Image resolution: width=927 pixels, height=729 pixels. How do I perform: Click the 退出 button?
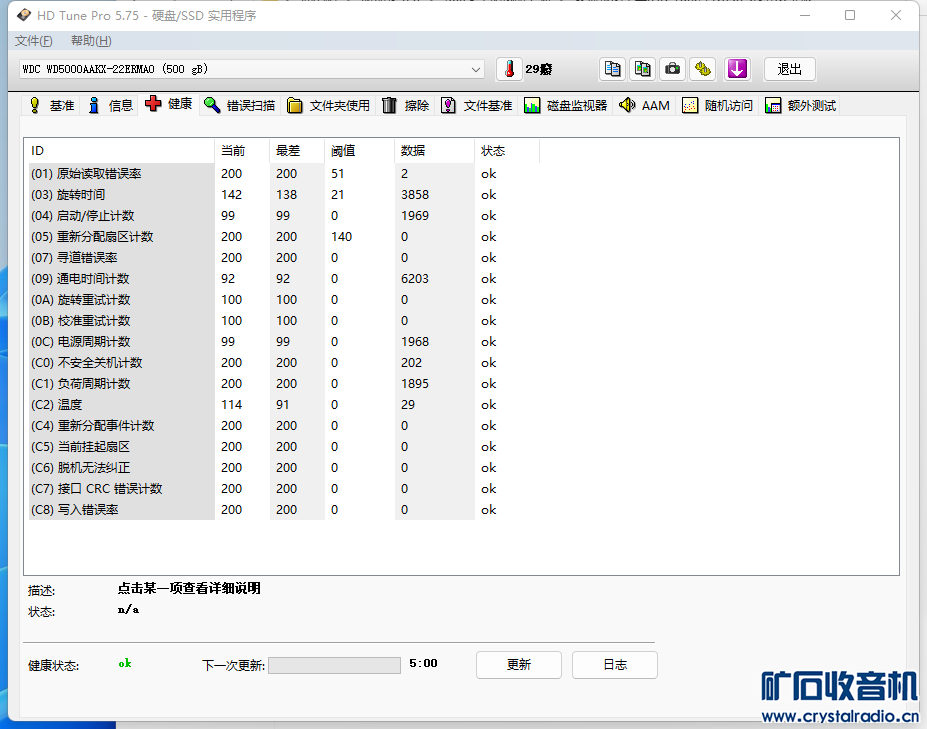tap(790, 69)
